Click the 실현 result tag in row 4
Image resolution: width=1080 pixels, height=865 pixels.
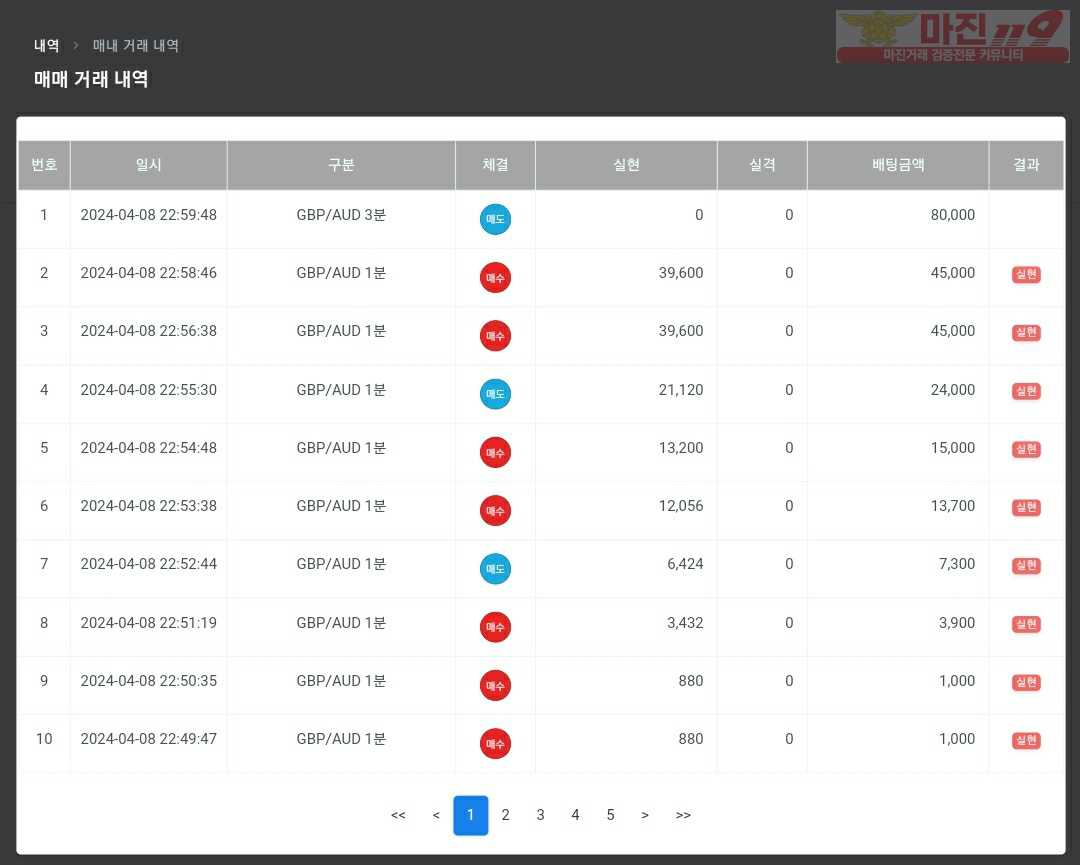click(1026, 390)
